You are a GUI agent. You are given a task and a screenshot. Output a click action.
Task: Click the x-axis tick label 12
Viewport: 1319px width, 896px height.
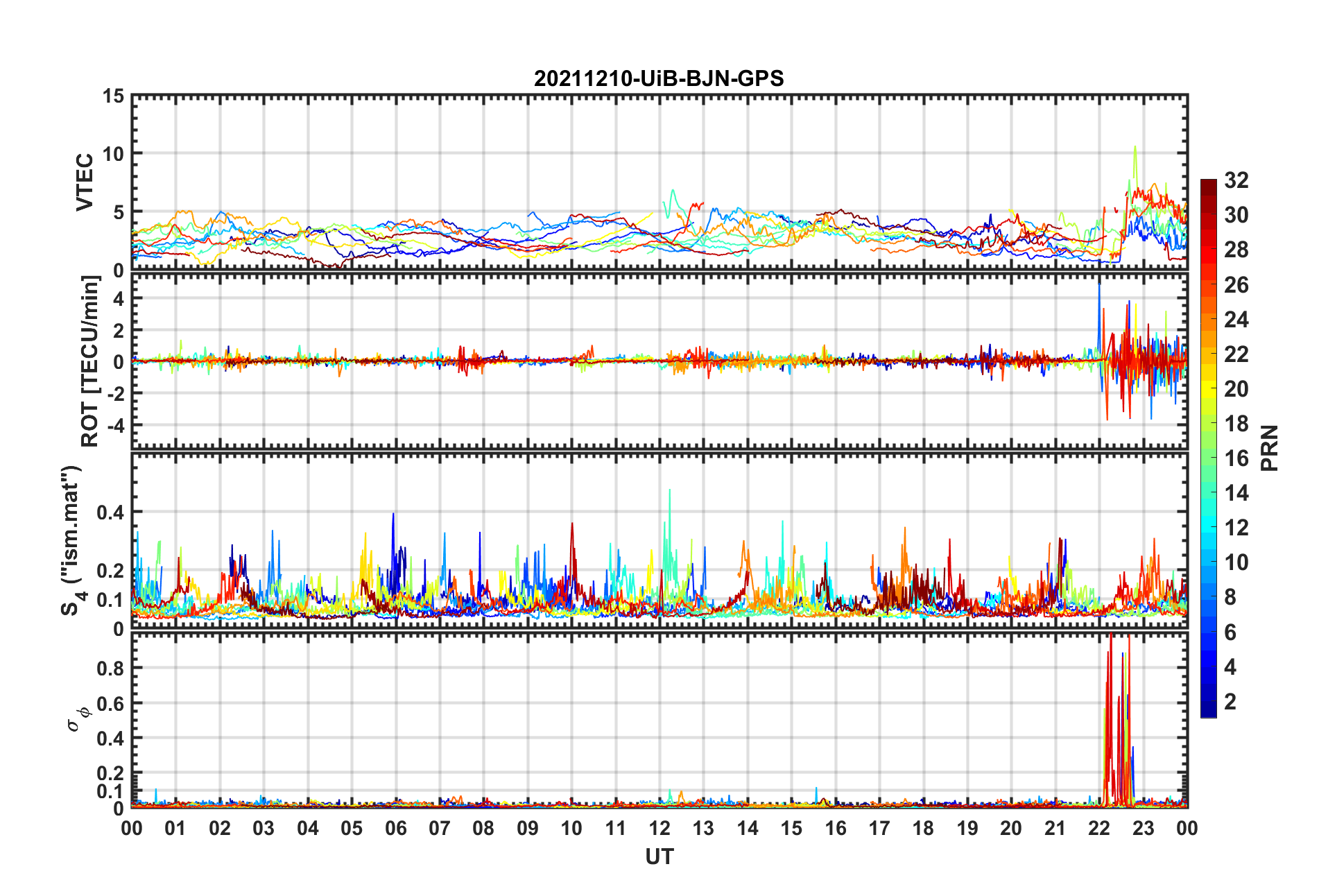659,828
